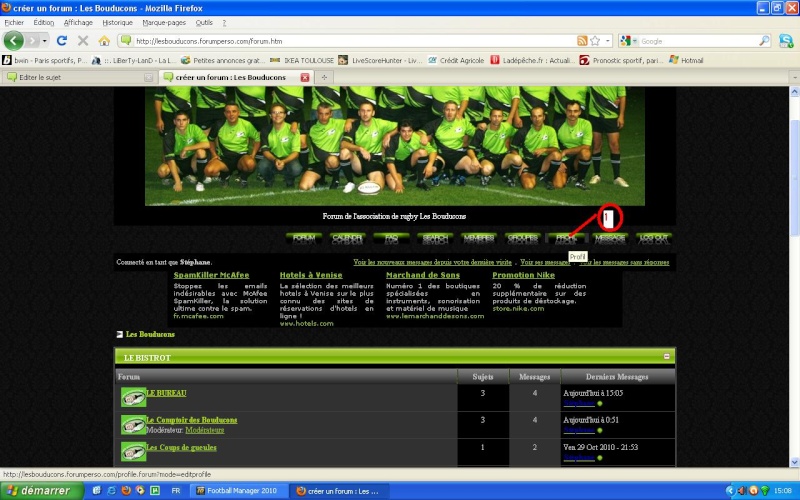Click the LOG OUT navigation button
The width and height of the screenshot is (800, 500).
654,238
